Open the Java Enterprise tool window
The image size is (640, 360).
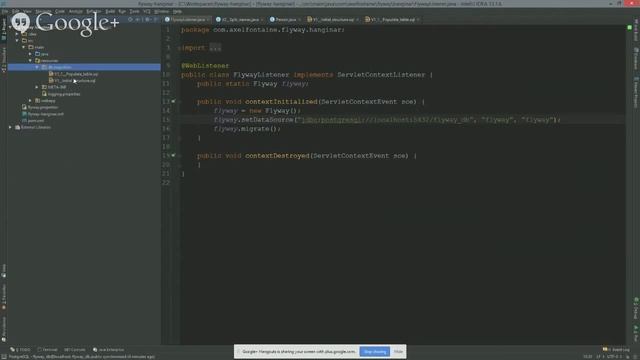[x=109, y=350]
